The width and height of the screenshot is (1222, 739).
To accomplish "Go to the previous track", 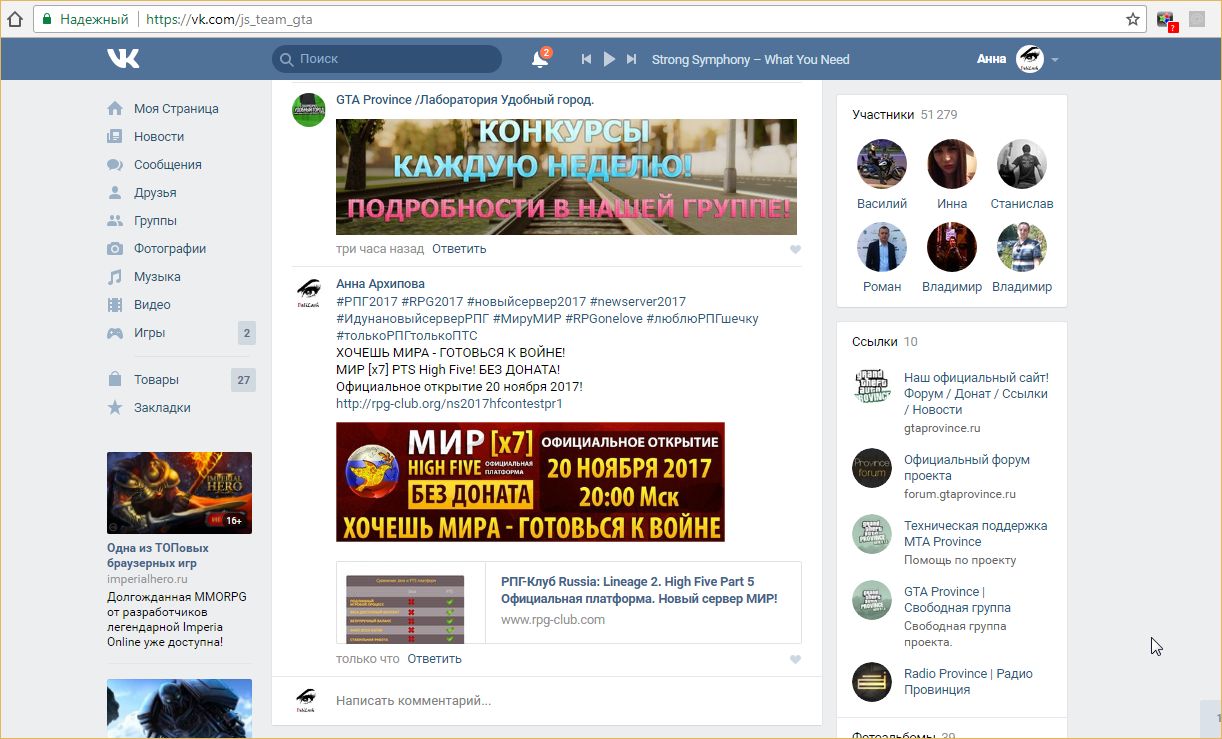I will tap(587, 60).
